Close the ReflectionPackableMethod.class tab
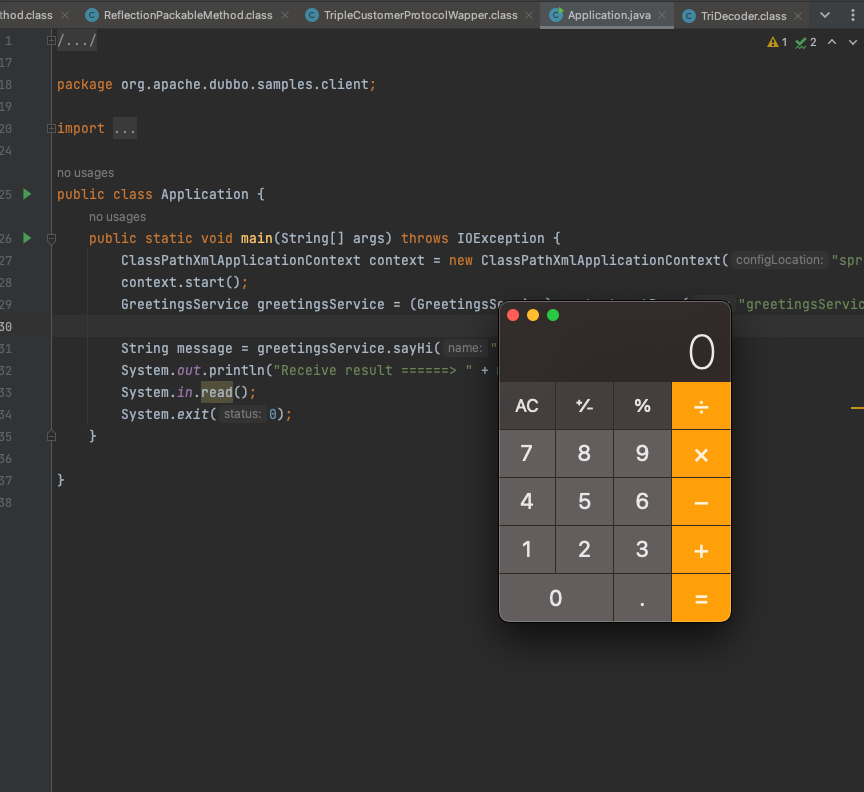Screen dimensions: 864x792 tap(284, 16)
